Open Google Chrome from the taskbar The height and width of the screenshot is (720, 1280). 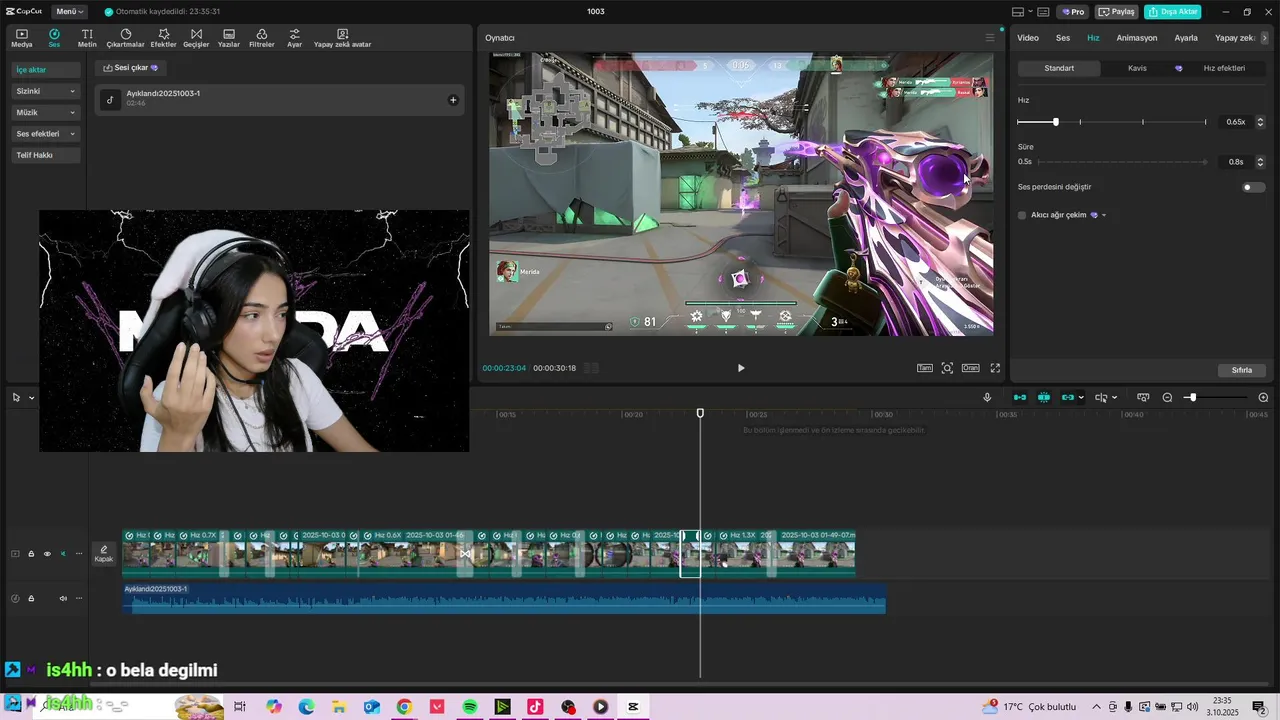click(x=404, y=707)
